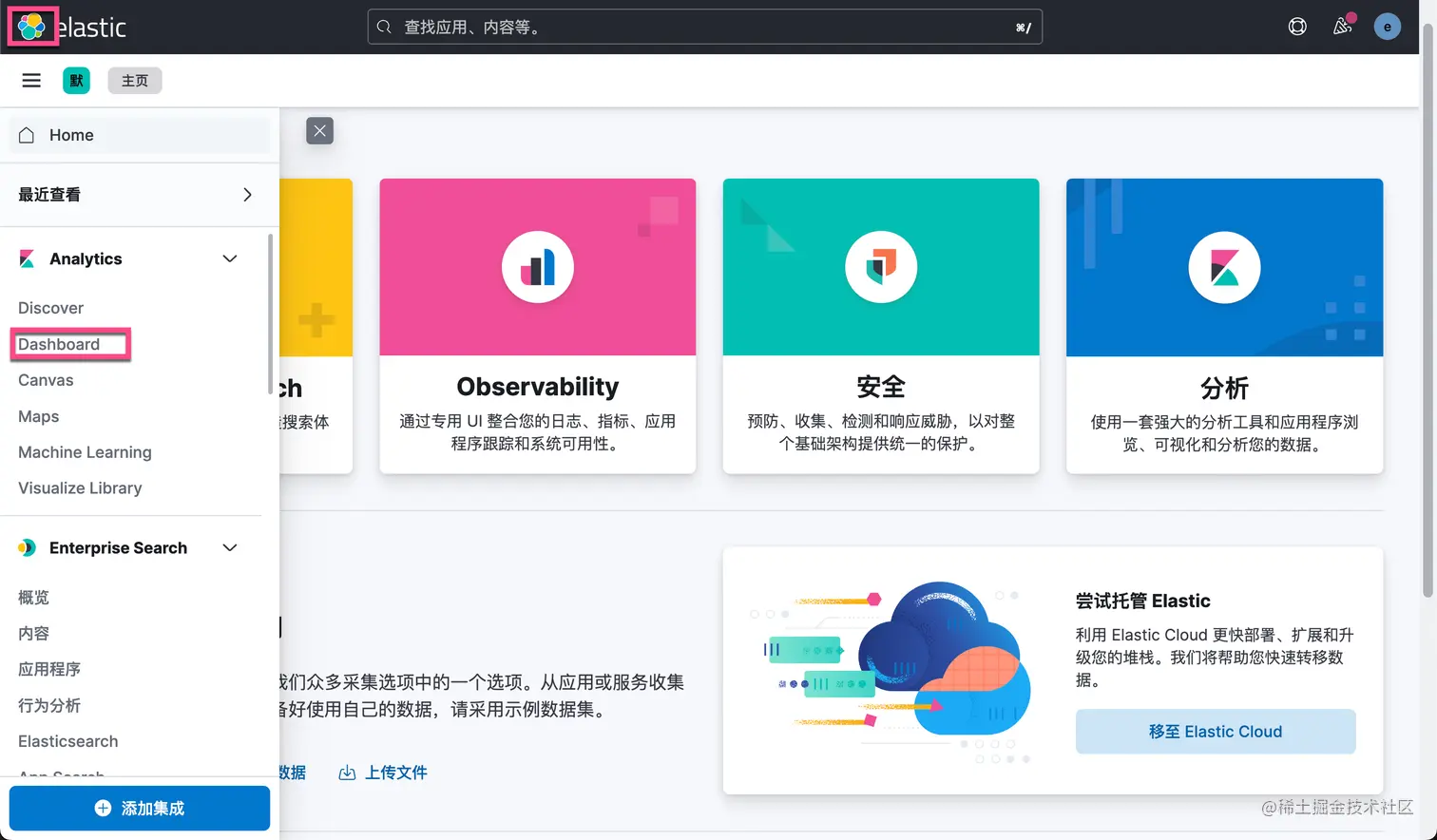This screenshot has width=1437, height=840.
Task: Open 概览 under Enterprise Search
Action: point(33,598)
